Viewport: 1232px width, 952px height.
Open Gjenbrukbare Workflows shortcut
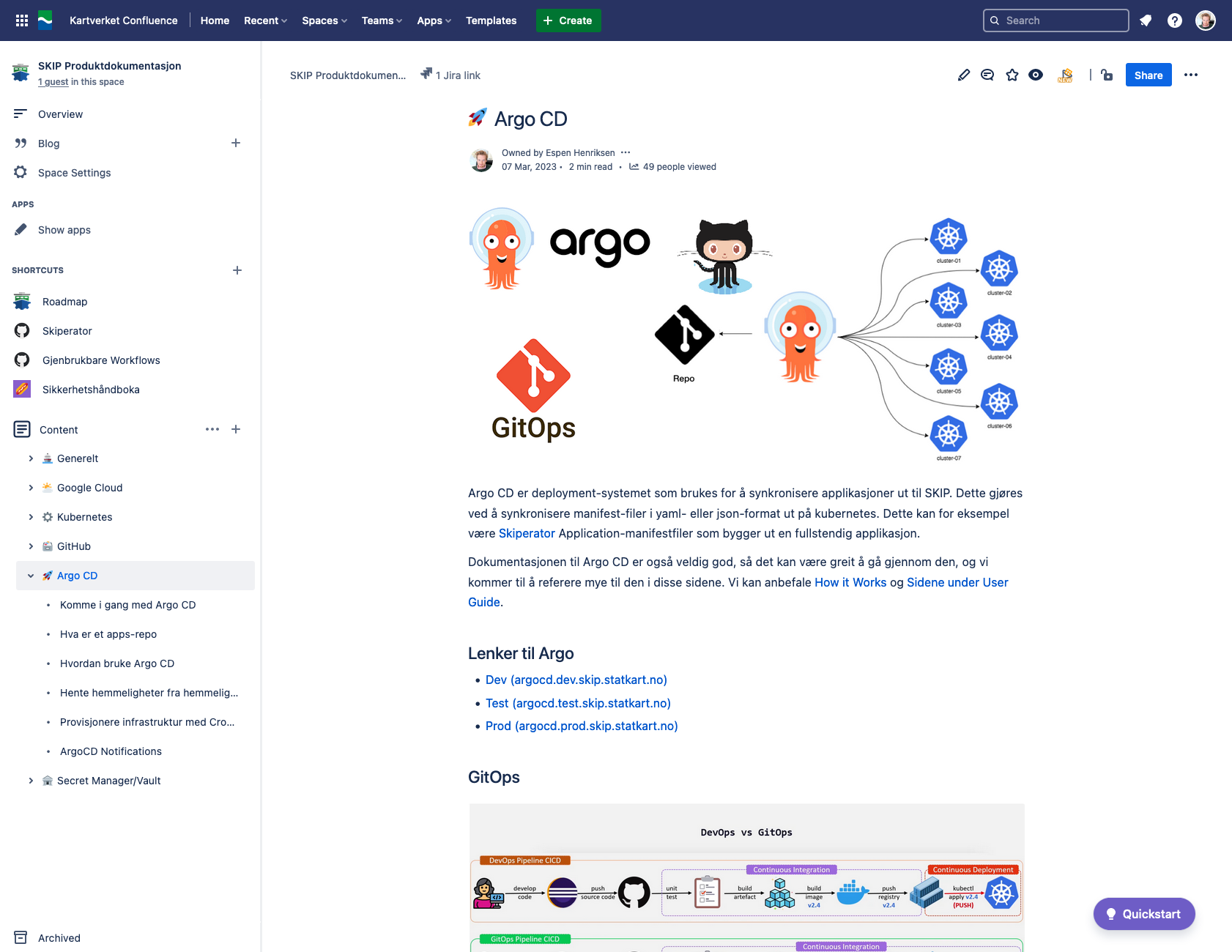click(x=101, y=360)
